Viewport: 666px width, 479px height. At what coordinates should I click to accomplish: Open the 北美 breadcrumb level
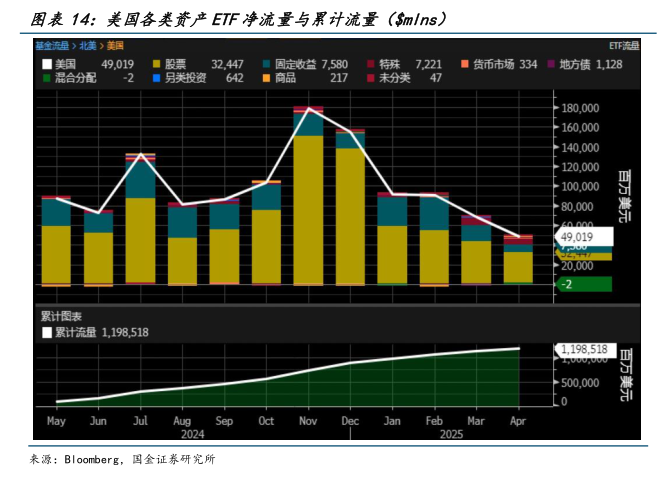pyautogui.click(x=88, y=46)
